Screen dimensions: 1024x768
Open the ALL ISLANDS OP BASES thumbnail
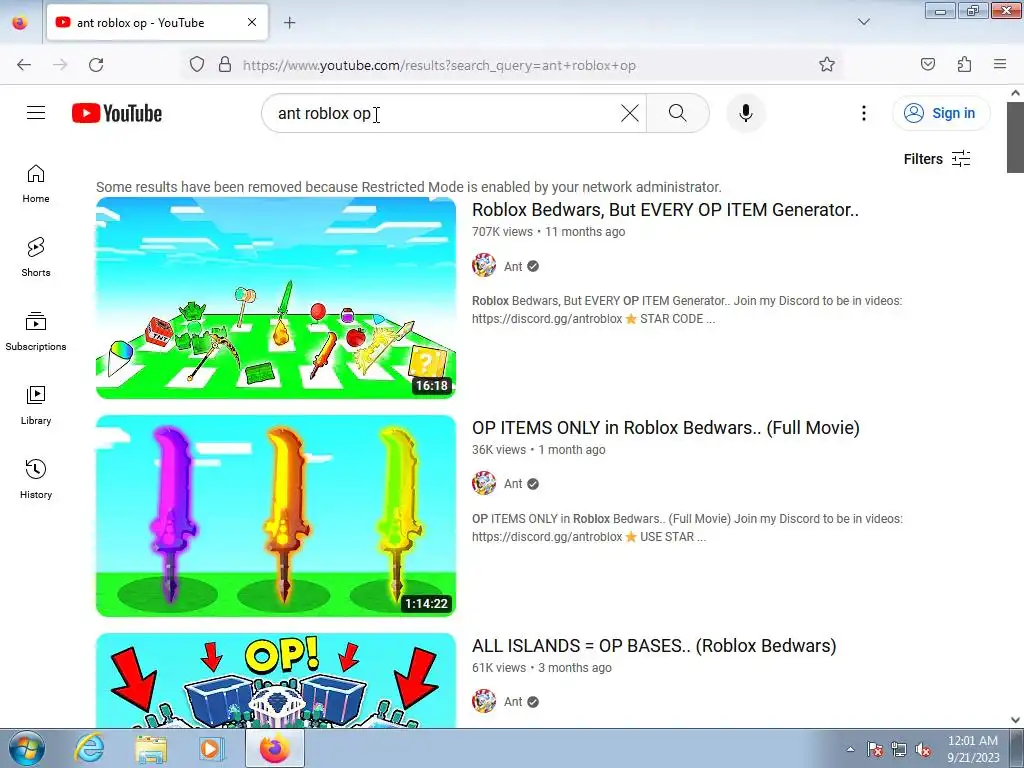point(276,680)
